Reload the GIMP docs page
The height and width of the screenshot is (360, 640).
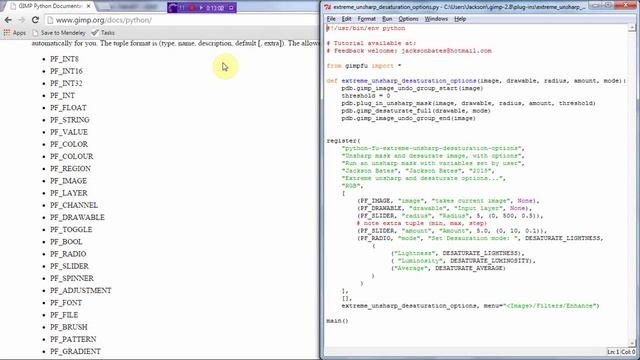36,20
